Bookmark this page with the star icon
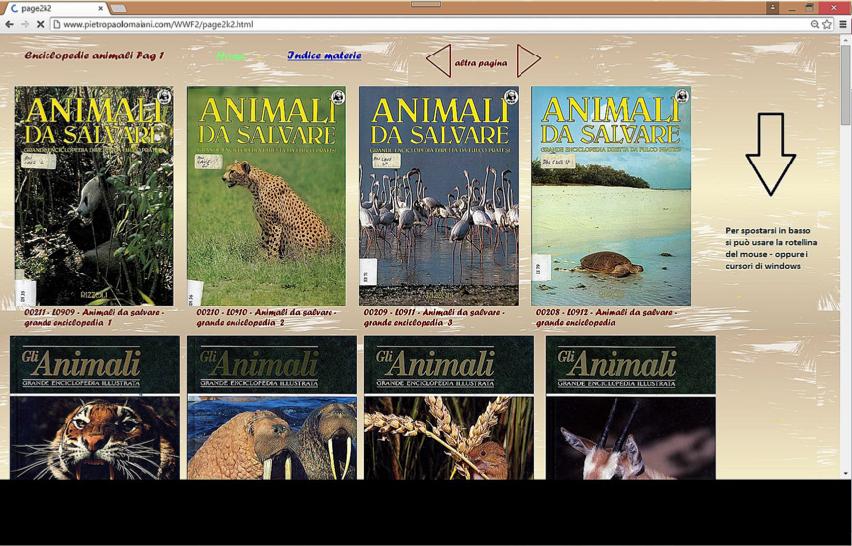The width and height of the screenshot is (852, 546). (827, 24)
